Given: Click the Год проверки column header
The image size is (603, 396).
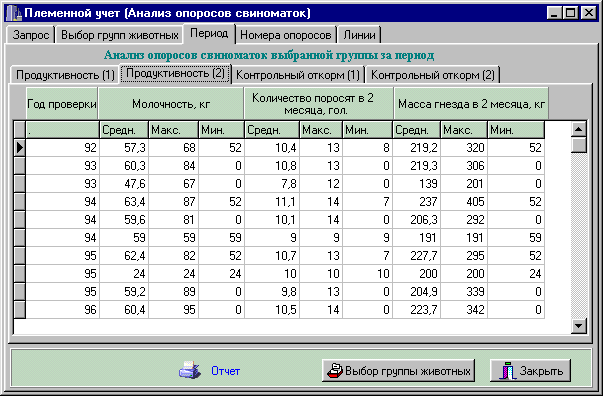Looking at the screenshot, I should [62, 104].
